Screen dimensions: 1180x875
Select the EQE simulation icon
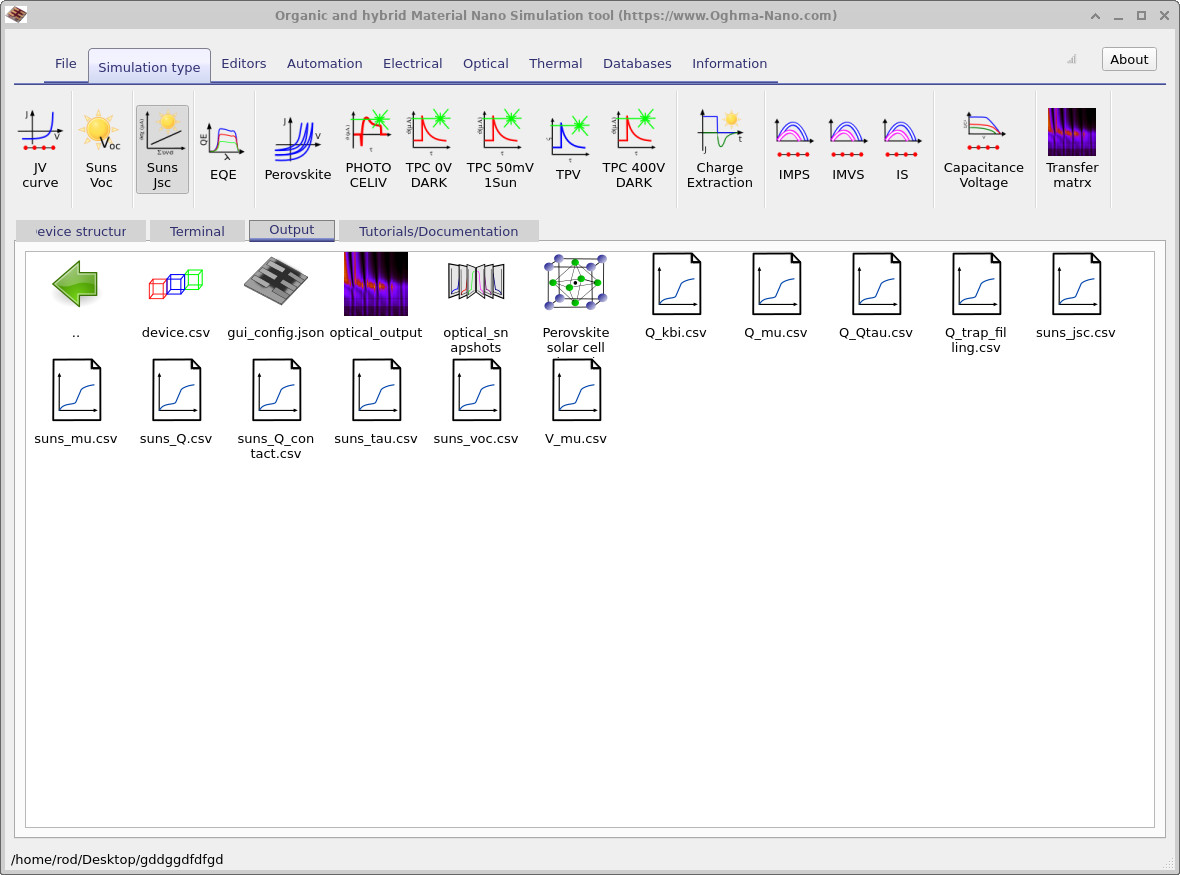(x=223, y=149)
